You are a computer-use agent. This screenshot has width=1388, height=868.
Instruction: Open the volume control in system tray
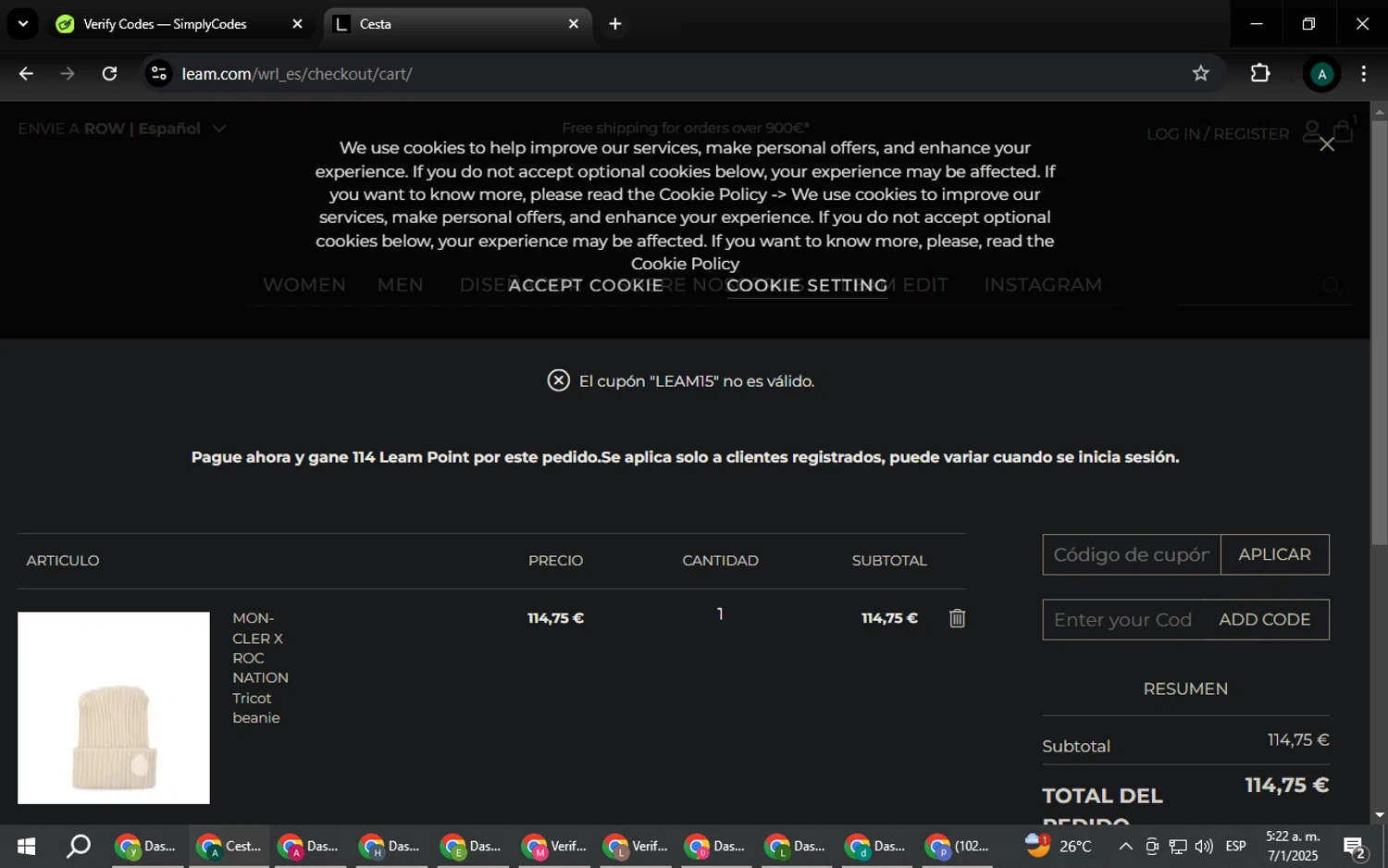pos(1204,846)
